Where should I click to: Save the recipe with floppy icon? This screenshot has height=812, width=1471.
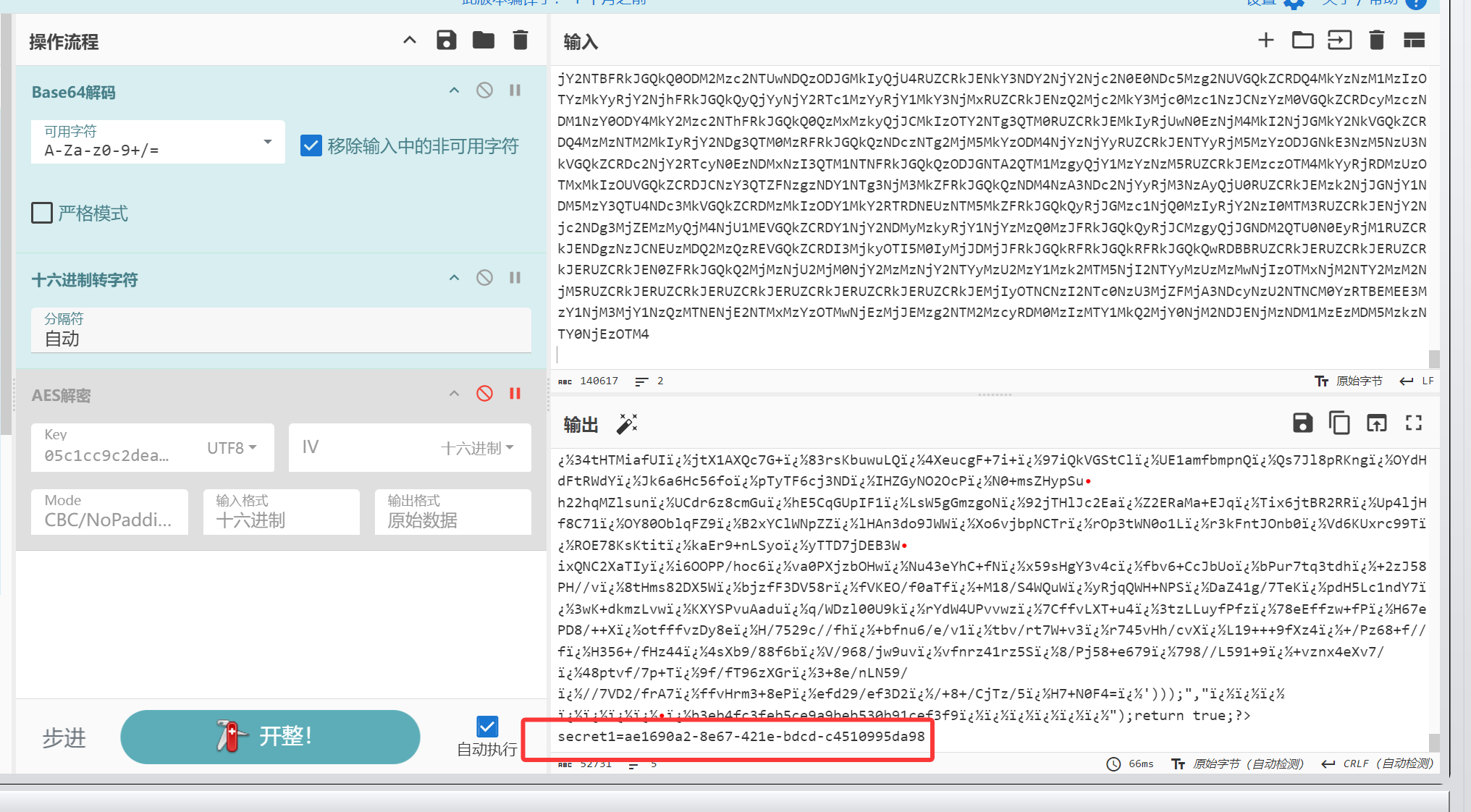446,41
